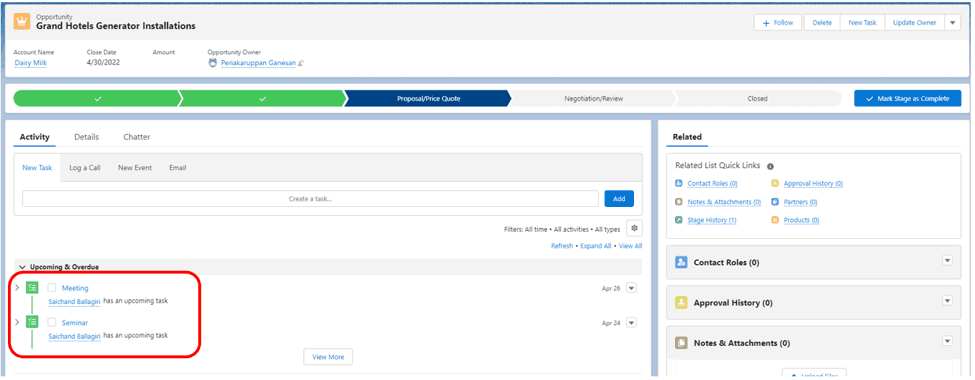Open Meeting task actions dropdown at Apr 26
Screen dimensions: 975x380
coord(631,288)
